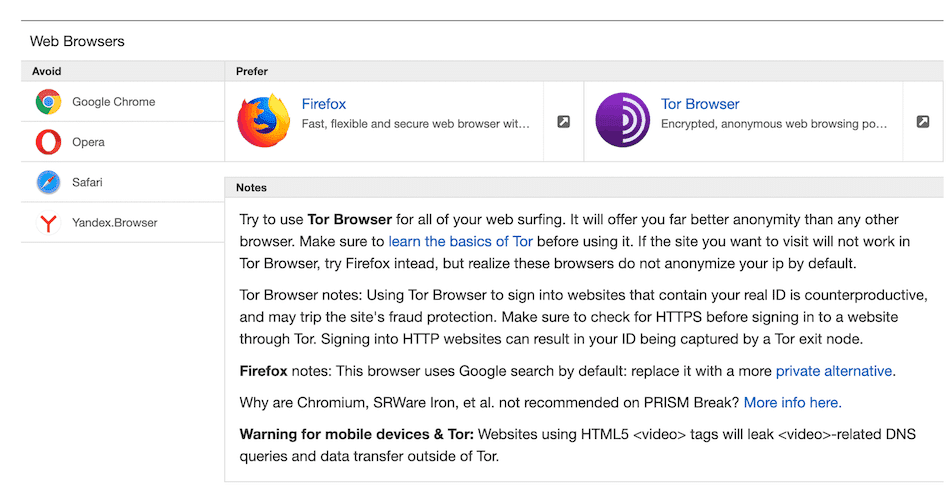
Task: Click the 'More info here' link
Action: (792, 403)
